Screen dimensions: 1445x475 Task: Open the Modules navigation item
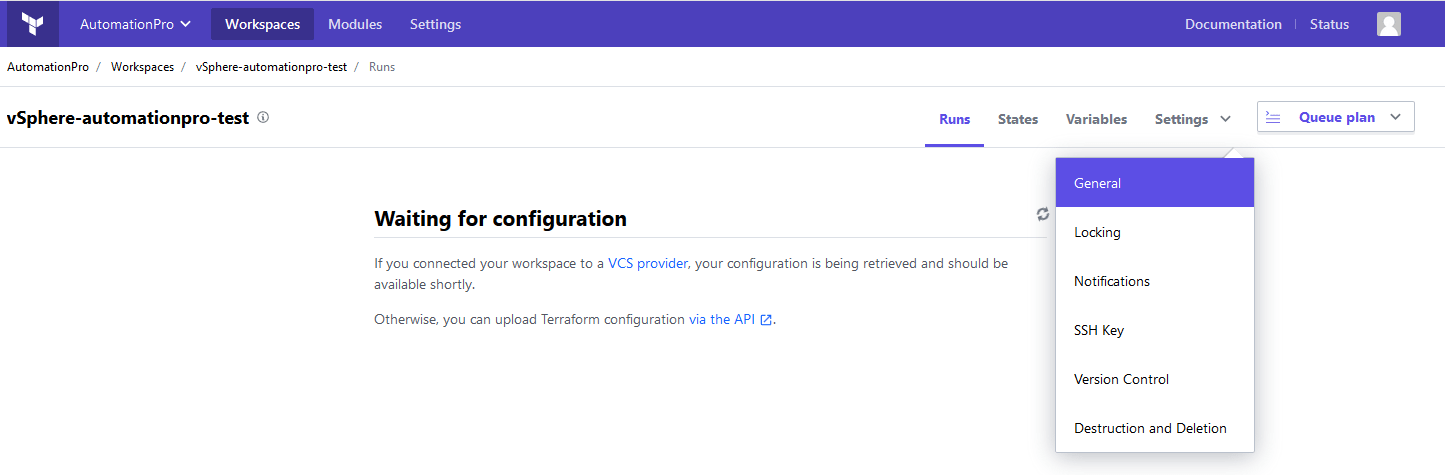355,24
